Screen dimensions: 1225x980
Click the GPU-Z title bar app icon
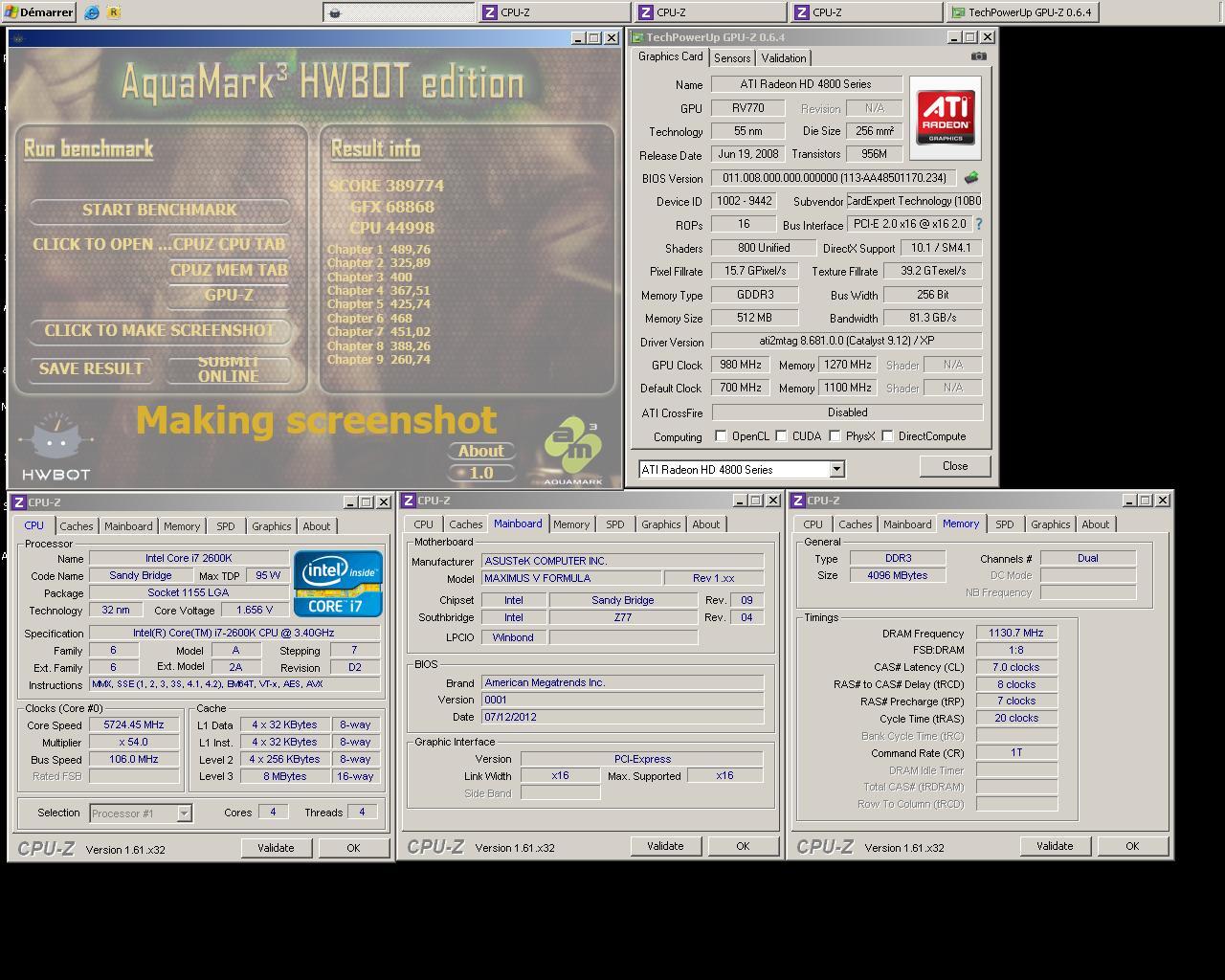637,37
